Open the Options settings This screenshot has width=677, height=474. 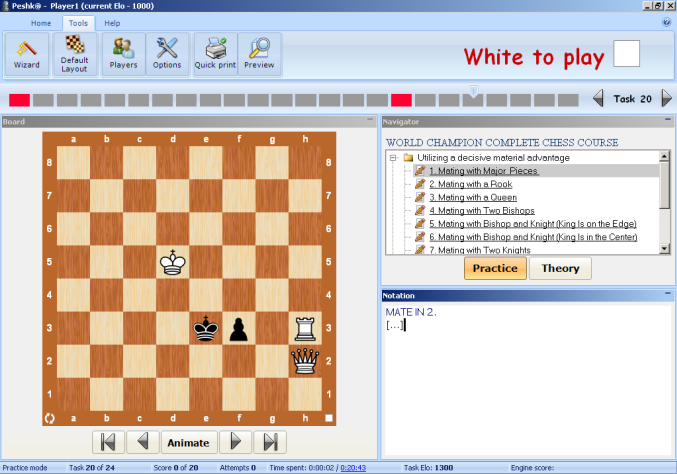pyautogui.click(x=167, y=55)
